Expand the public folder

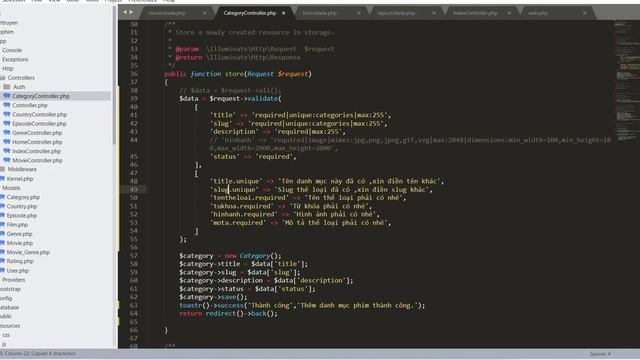coord(6,316)
